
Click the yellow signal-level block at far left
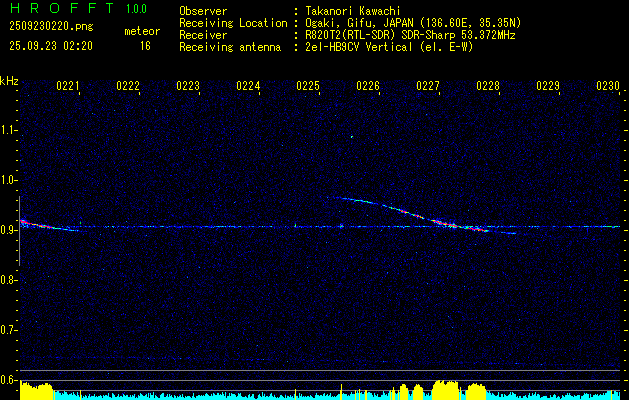tap(36, 391)
